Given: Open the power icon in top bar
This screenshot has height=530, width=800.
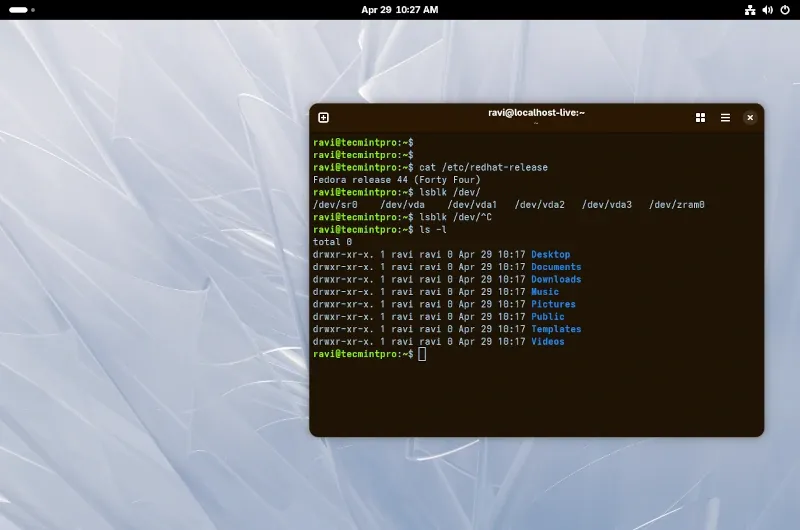Looking at the screenshot, I should 785,10.
